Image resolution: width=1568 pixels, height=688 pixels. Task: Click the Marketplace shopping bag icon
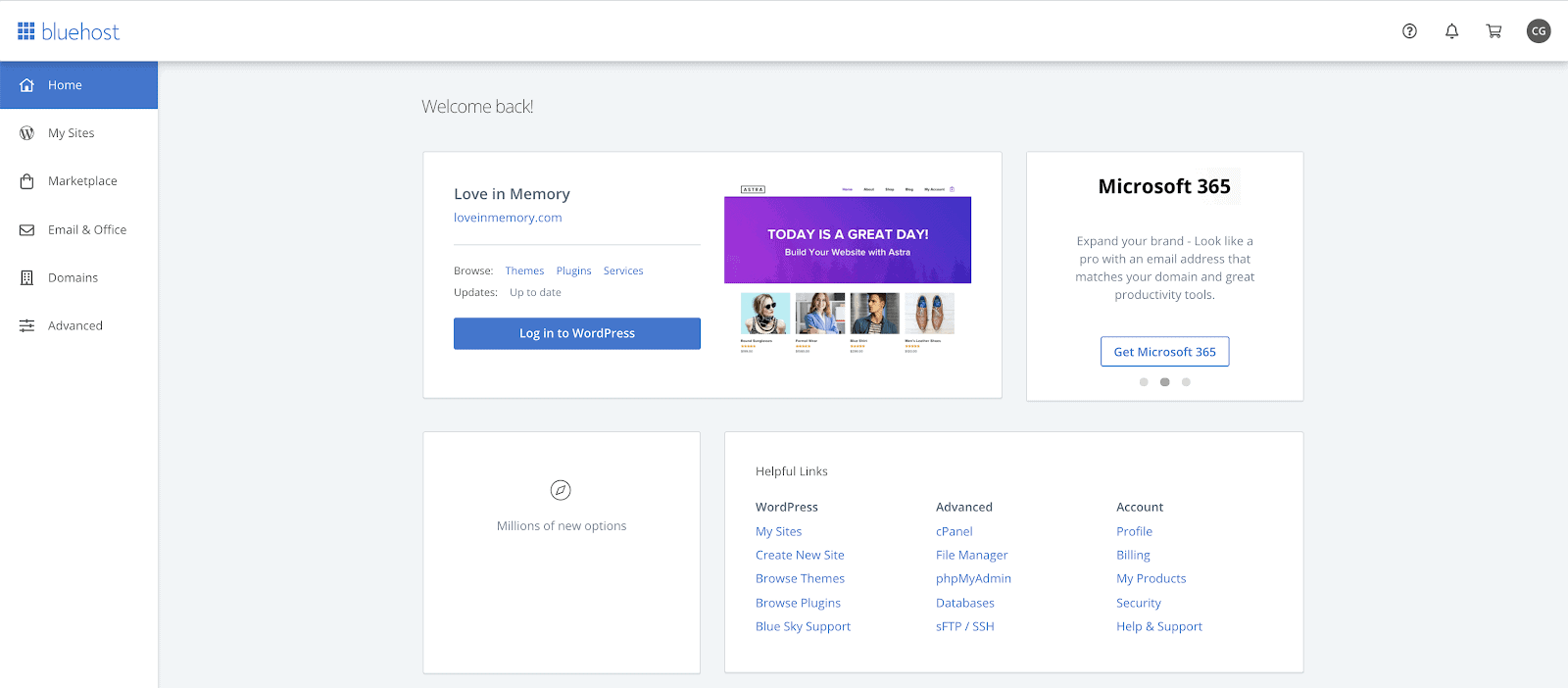[27, 181]
